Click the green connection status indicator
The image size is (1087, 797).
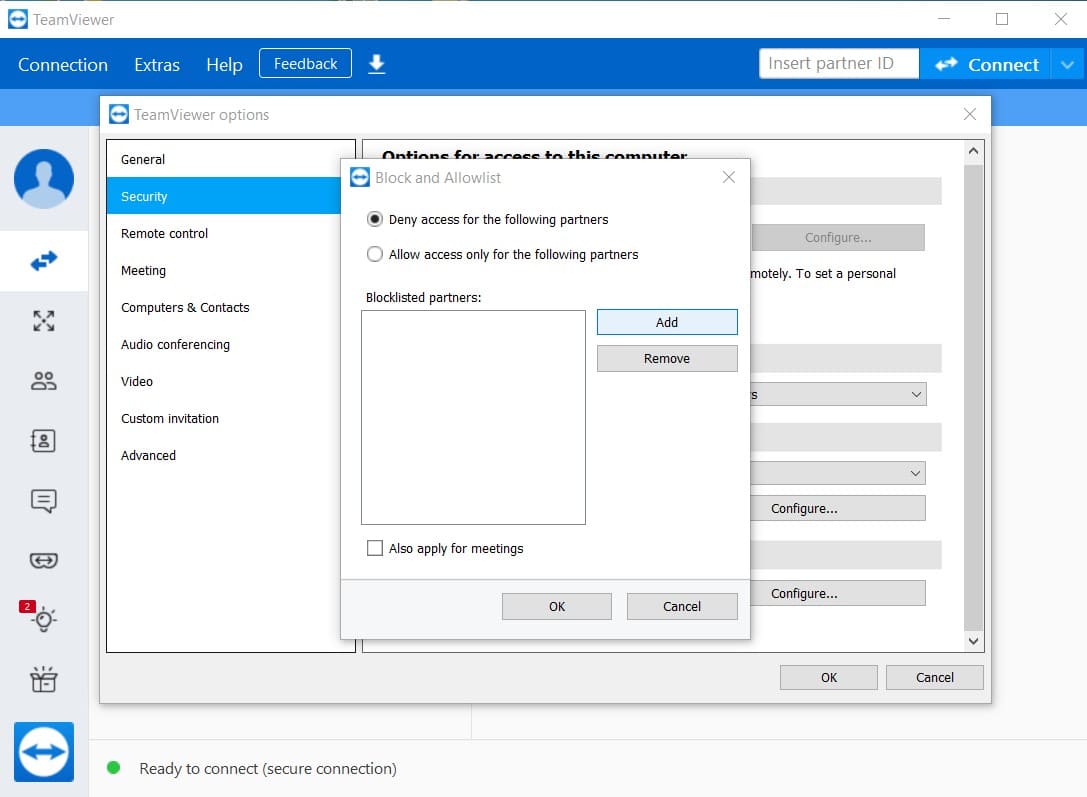click(x=114, y=767)
